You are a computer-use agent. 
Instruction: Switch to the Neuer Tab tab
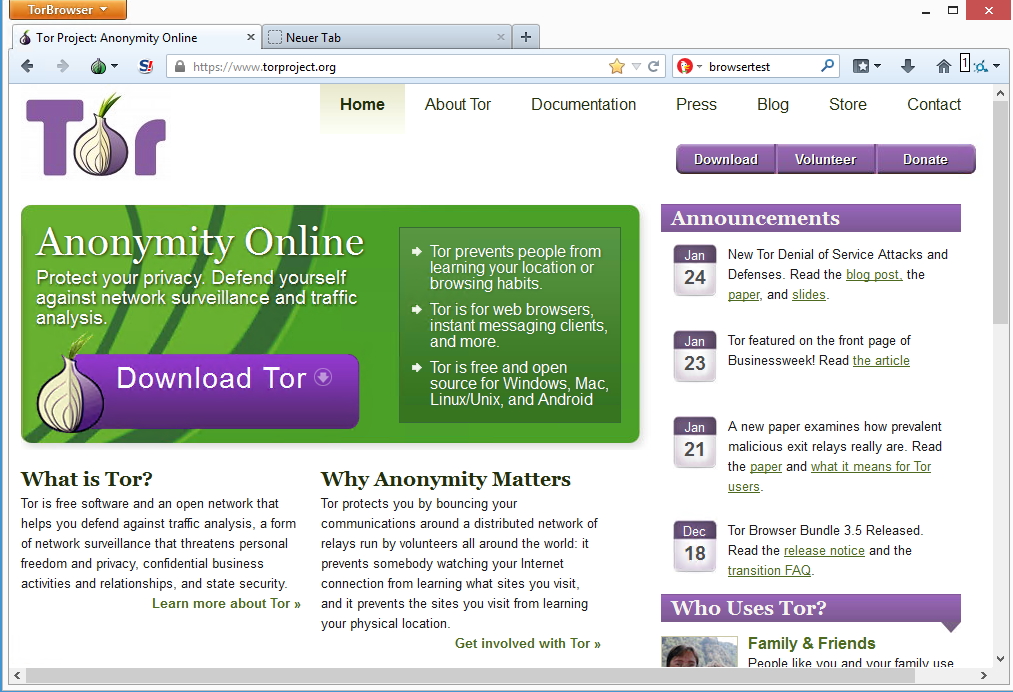point(386,37)
